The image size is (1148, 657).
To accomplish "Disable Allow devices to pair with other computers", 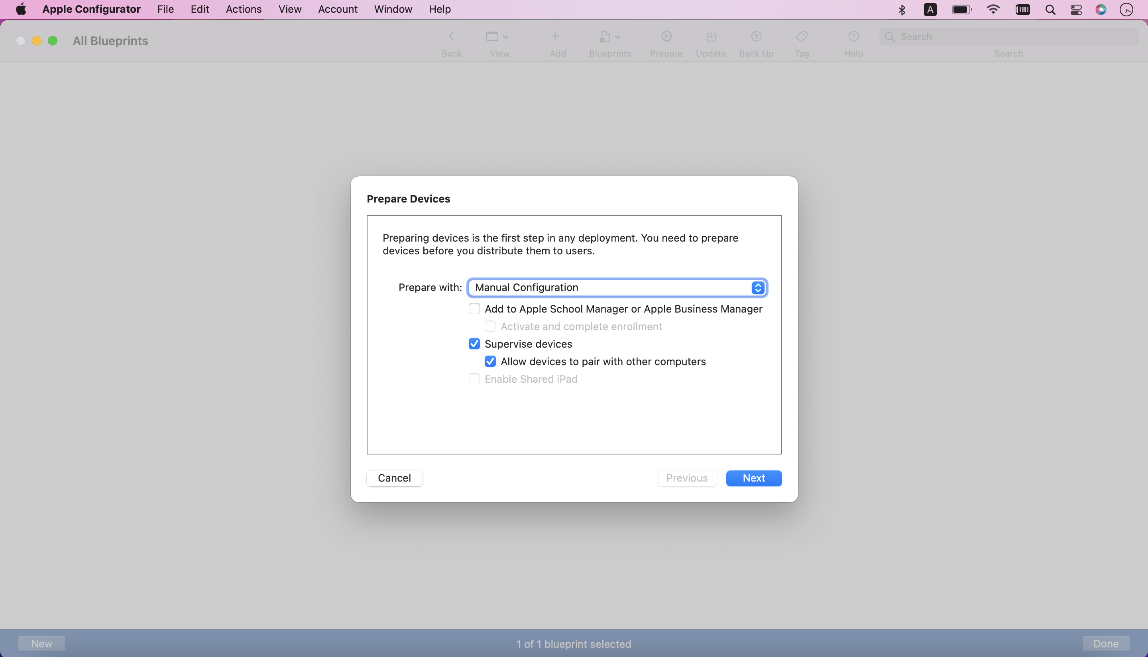I will coord(490,362).
